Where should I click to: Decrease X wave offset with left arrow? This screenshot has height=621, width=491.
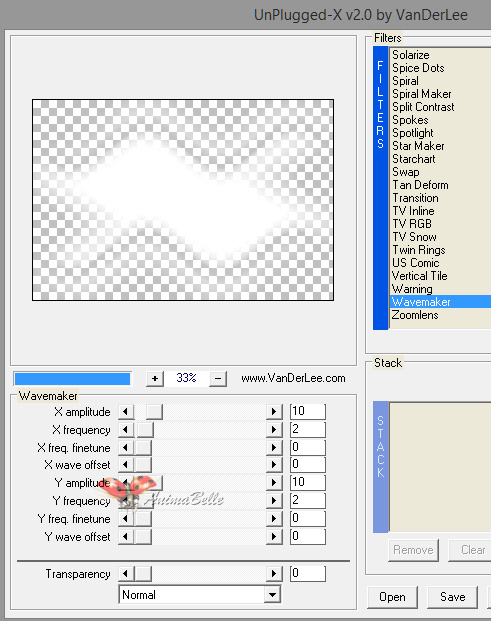point(126,465)
